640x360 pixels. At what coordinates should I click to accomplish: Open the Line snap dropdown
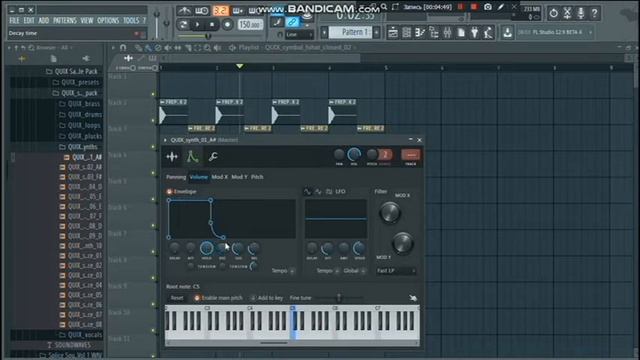click(299, 35)
